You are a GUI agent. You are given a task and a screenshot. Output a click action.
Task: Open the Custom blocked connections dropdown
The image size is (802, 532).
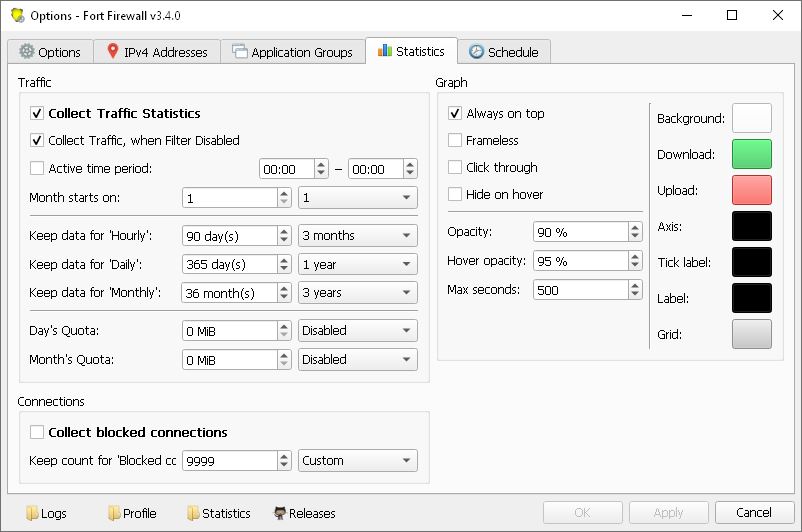[358, 461]
